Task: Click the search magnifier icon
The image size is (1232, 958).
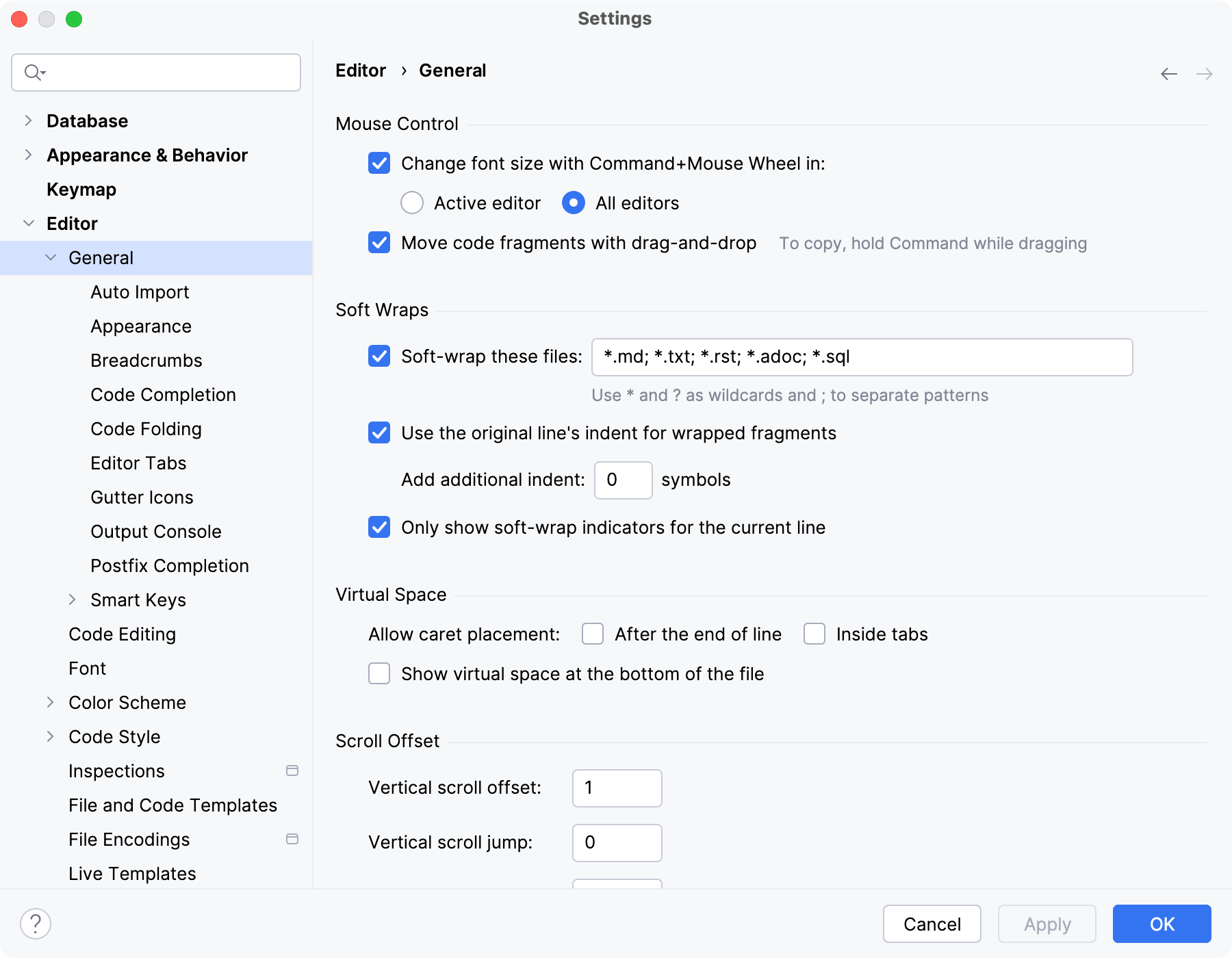Action: point(33,72)
